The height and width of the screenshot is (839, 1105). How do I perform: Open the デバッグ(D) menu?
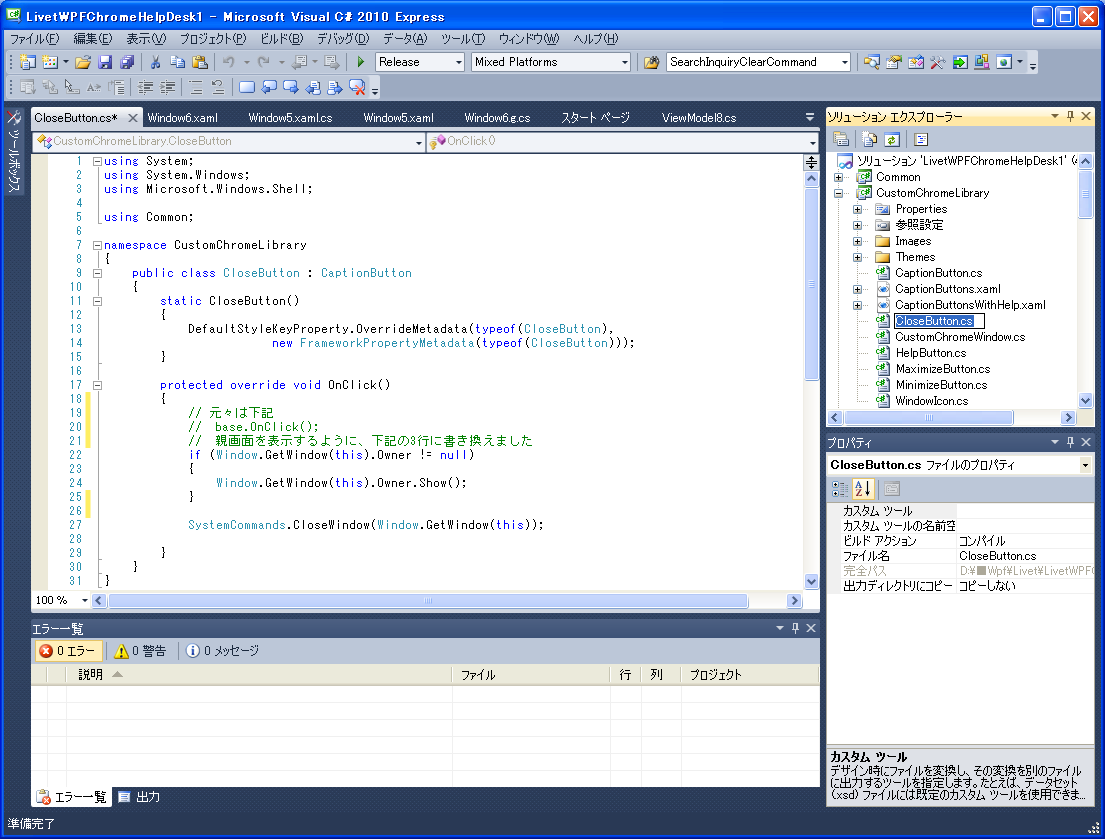point(342,39)
